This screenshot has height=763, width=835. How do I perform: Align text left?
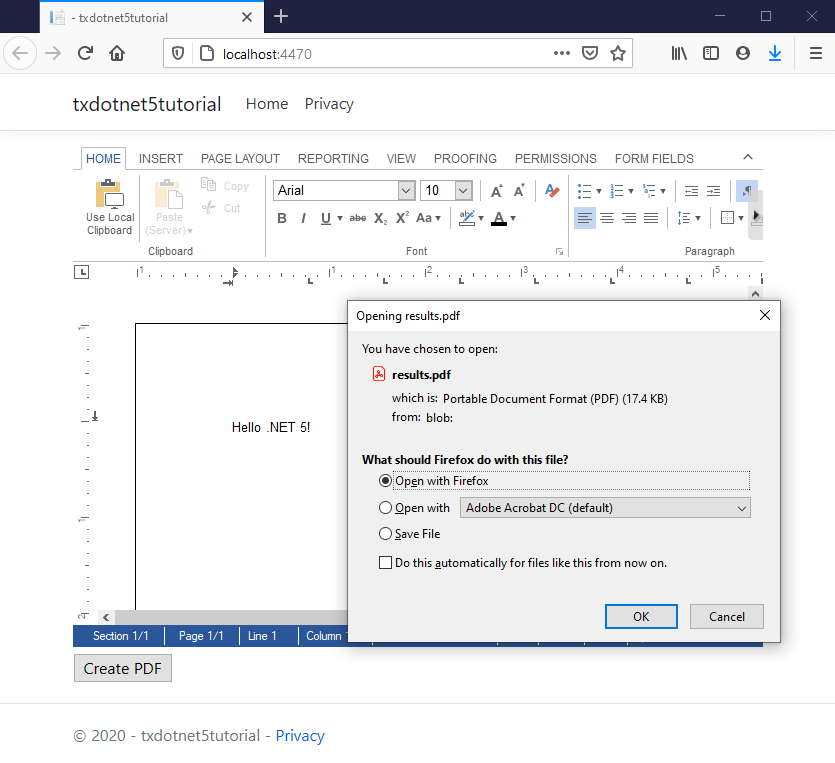click(x=585, y=218)
